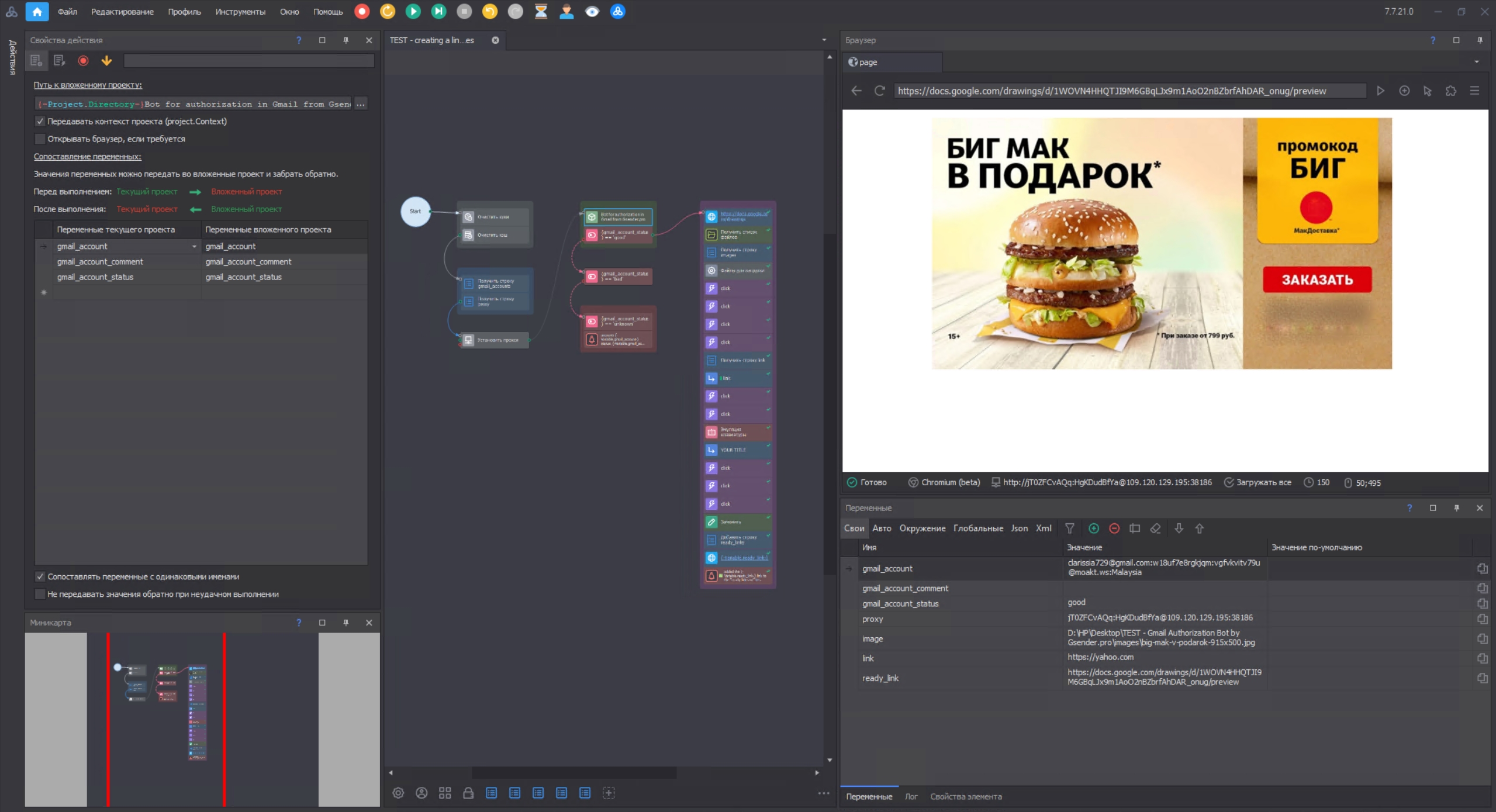The height and width of the screenshot is (812, 1496).
Task: Click the filter funnel icon in variables panel
Action: click(x=1069, y=528)
